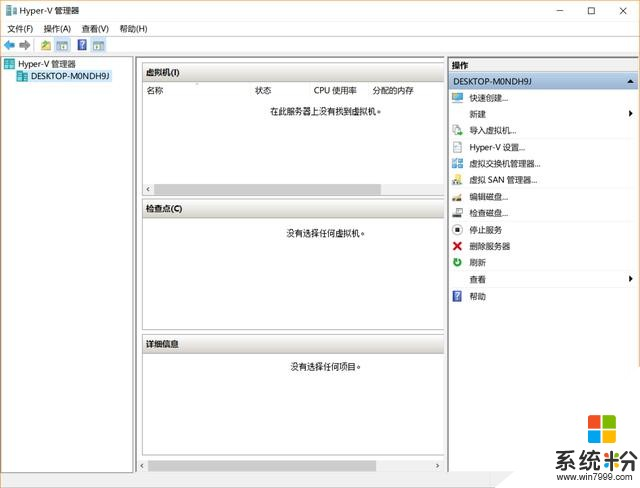Click the 停止服务 stop icon

(x=458, y=230)
